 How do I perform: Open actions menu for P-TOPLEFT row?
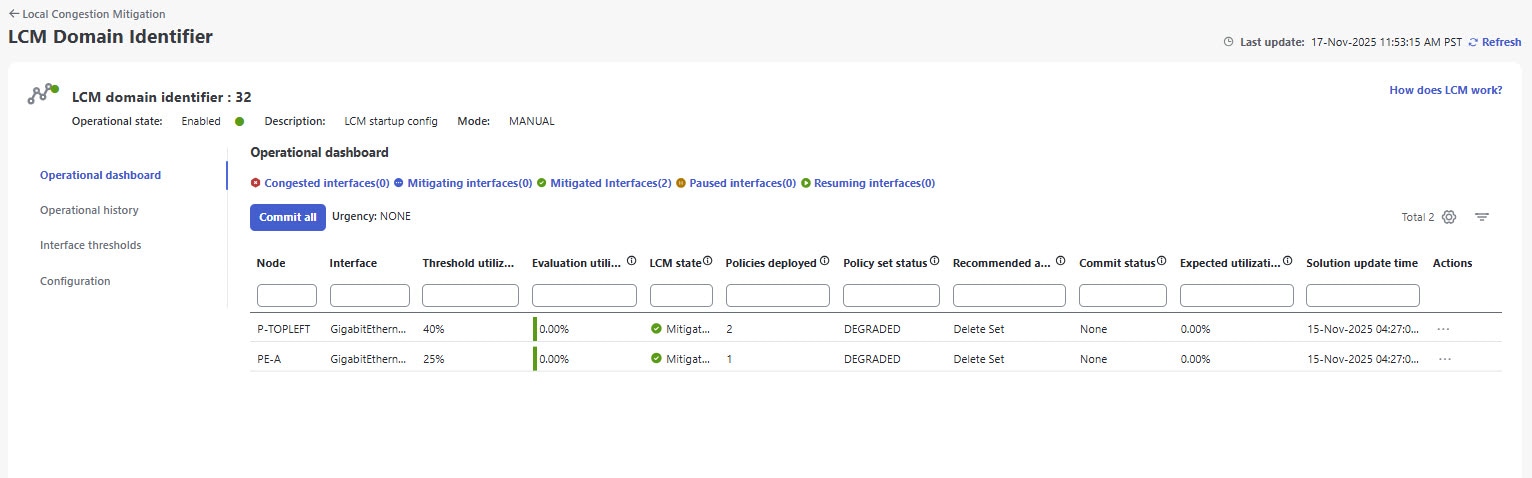[x=1444, y=328]
